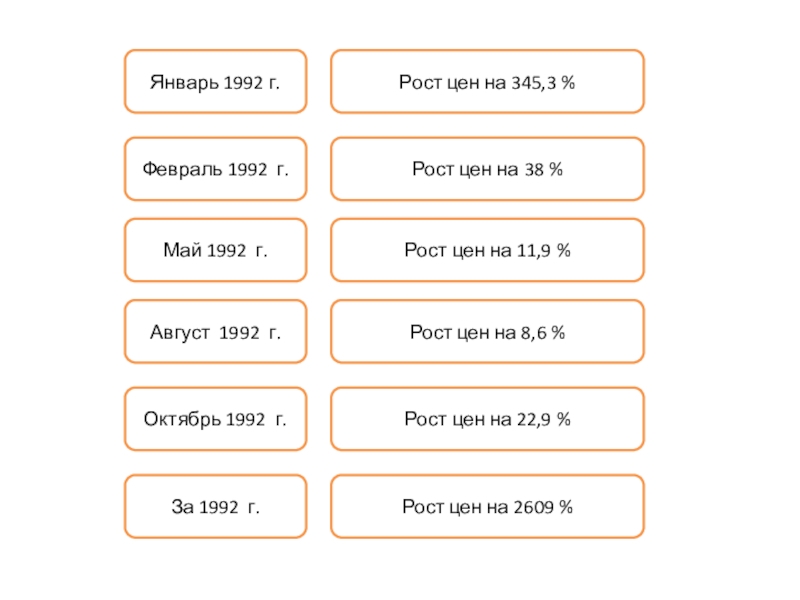
Task: Click the 345,3 % value text
Action: pos(542,81)
